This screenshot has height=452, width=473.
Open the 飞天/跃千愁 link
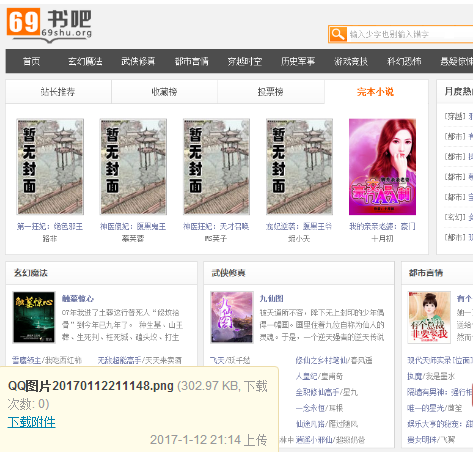pyautogui.click(x=230, y=360)
